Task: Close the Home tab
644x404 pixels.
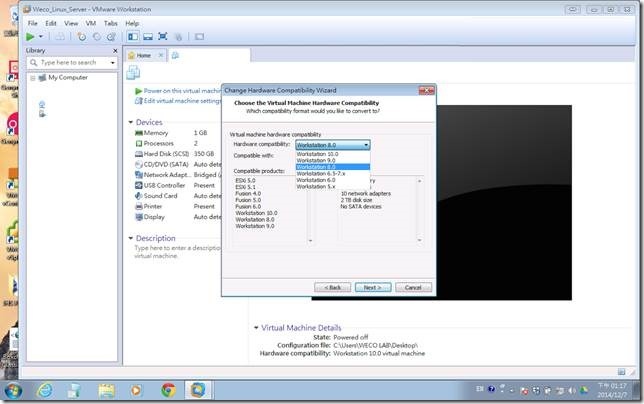Action: [x=161, y=55]
